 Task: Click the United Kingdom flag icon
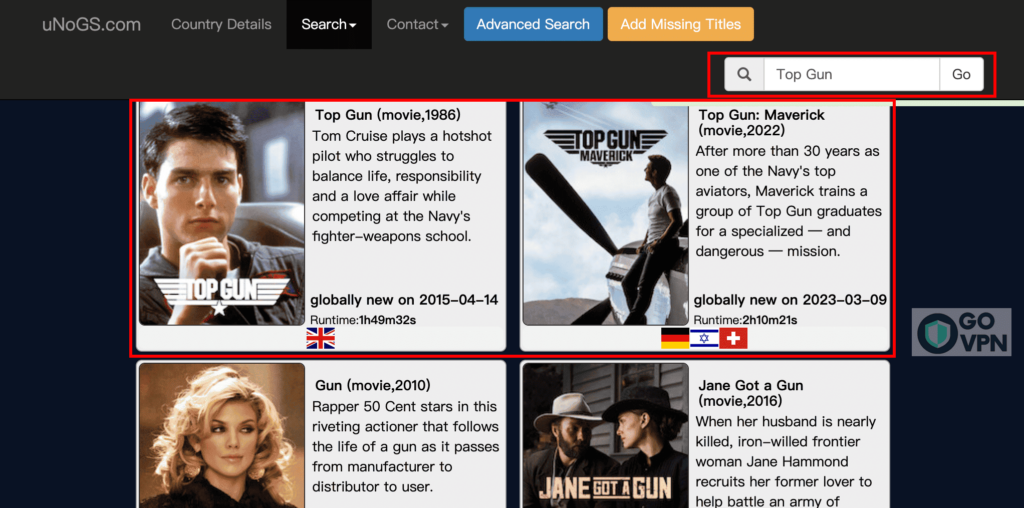(x=320, y=339)
